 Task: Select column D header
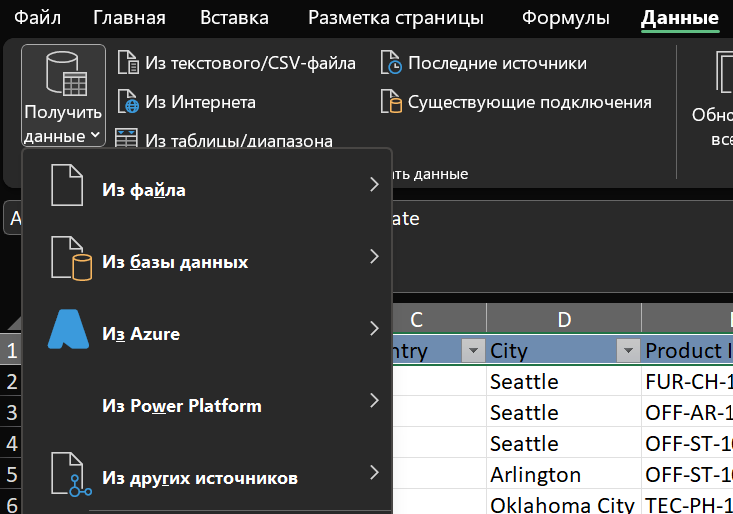coord(564,319)
